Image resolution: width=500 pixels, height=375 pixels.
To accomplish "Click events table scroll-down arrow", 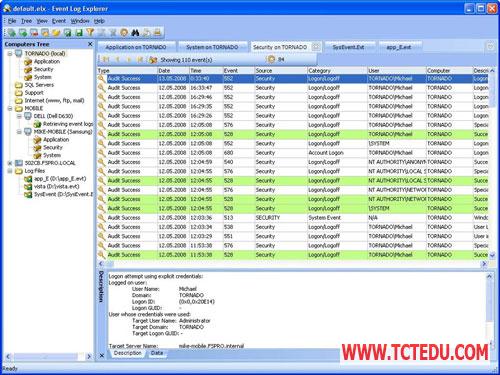I will click(492, 255).
